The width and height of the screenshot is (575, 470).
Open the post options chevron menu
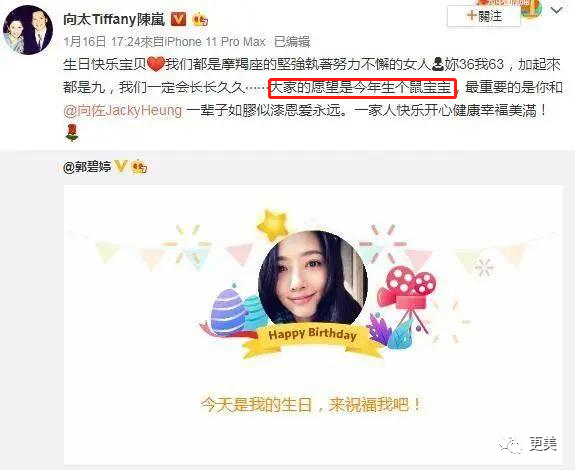(x=557, y=10)
